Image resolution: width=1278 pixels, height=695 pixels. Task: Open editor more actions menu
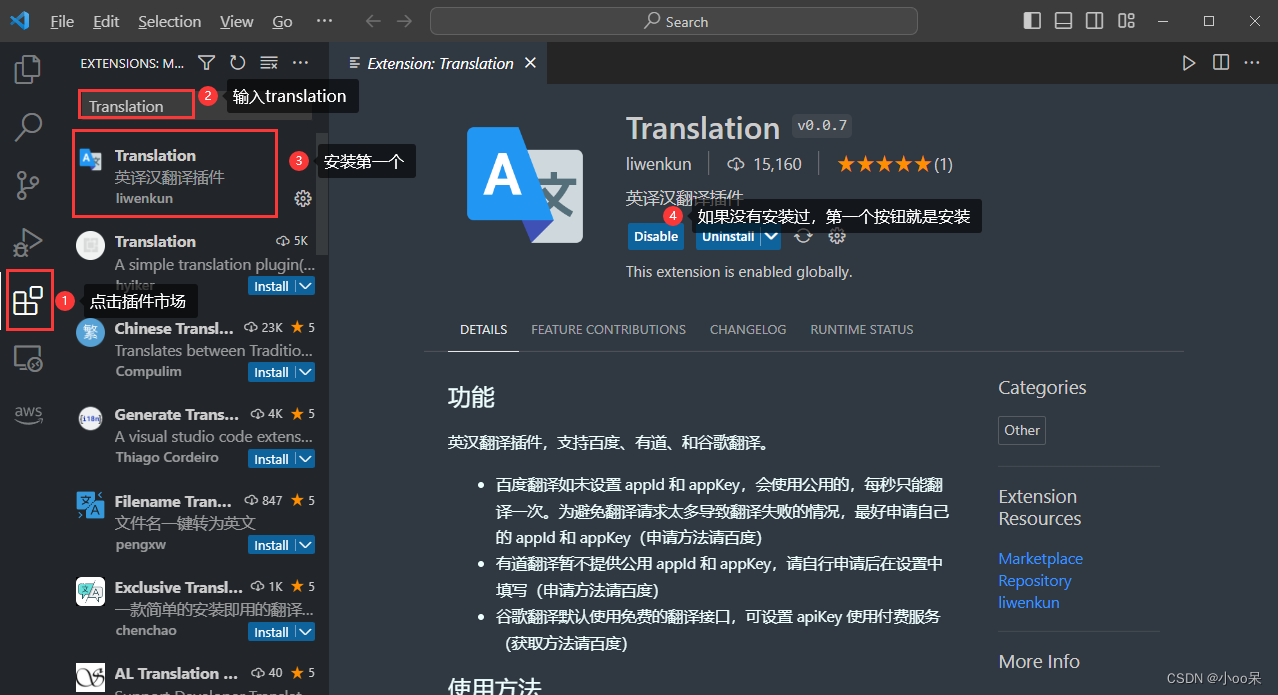coord(1252,63)
